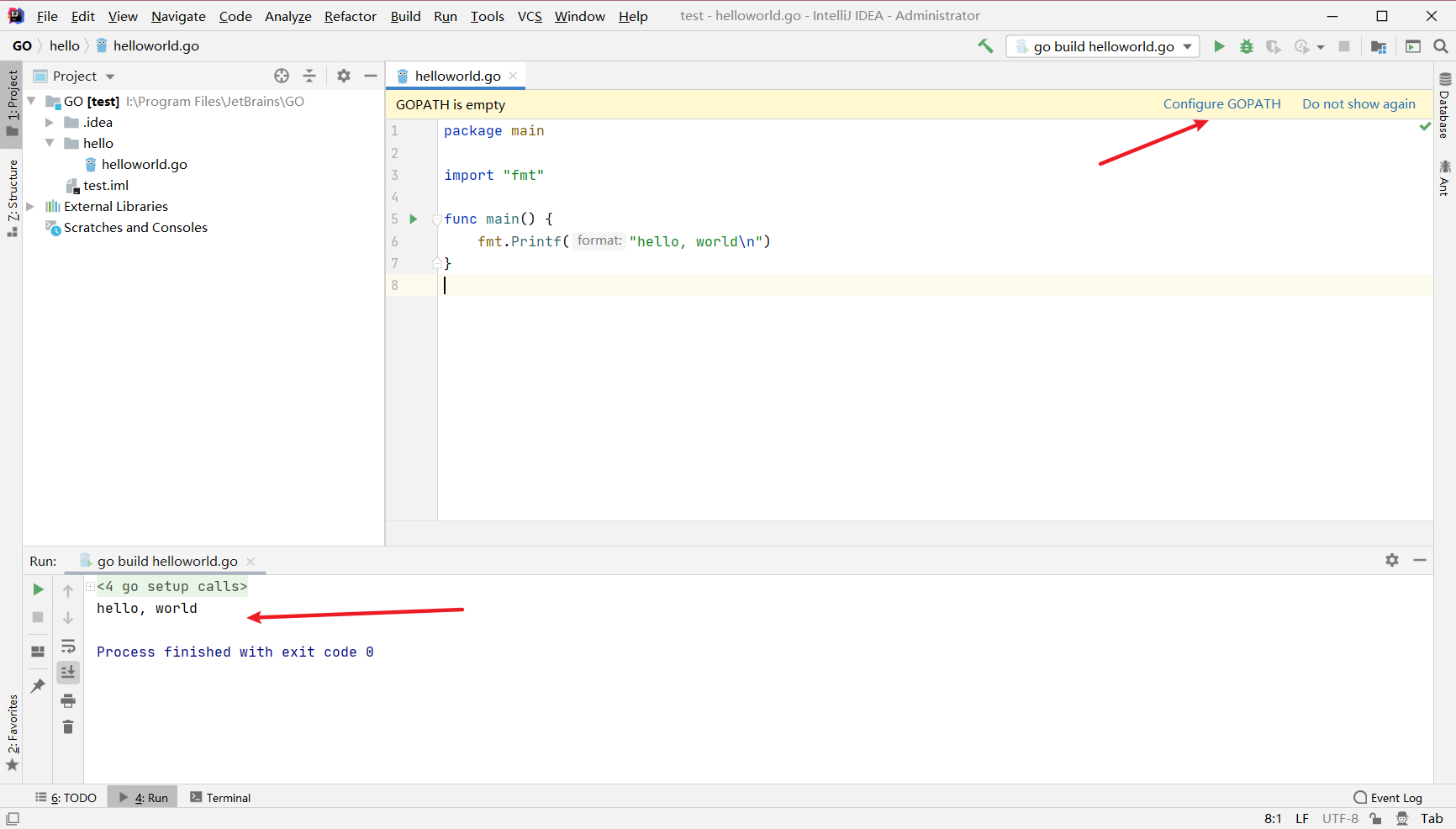Open the profiler run dropdown arrow
The height and width of the screenshot is (829, 1456).
pos(1321,47)
